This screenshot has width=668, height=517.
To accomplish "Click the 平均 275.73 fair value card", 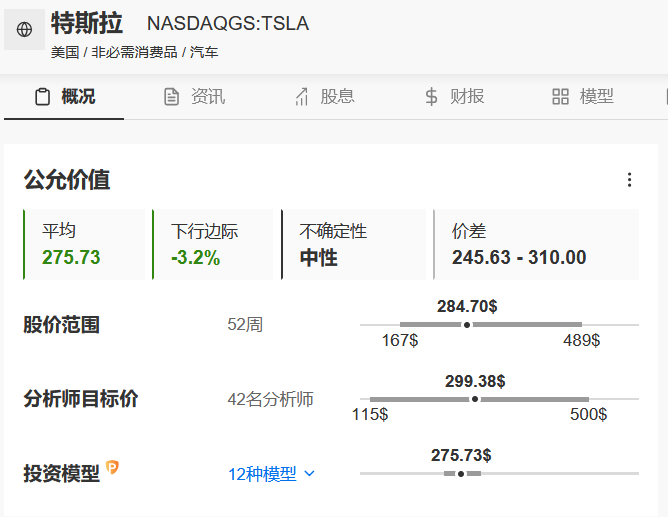I will click(x=86, y=244).
